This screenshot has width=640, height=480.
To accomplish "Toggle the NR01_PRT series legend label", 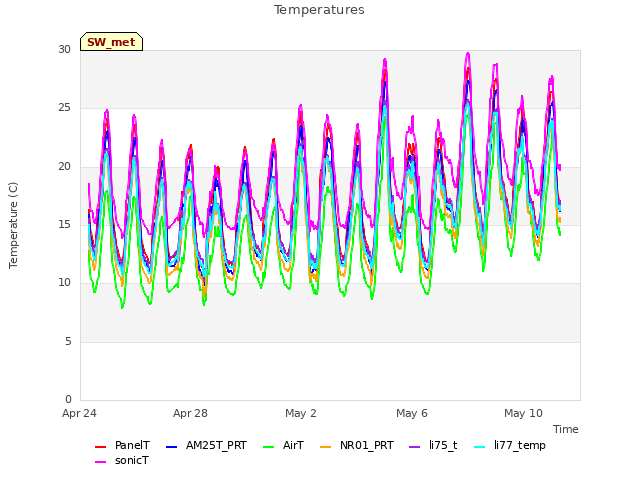I will [367, 445].
